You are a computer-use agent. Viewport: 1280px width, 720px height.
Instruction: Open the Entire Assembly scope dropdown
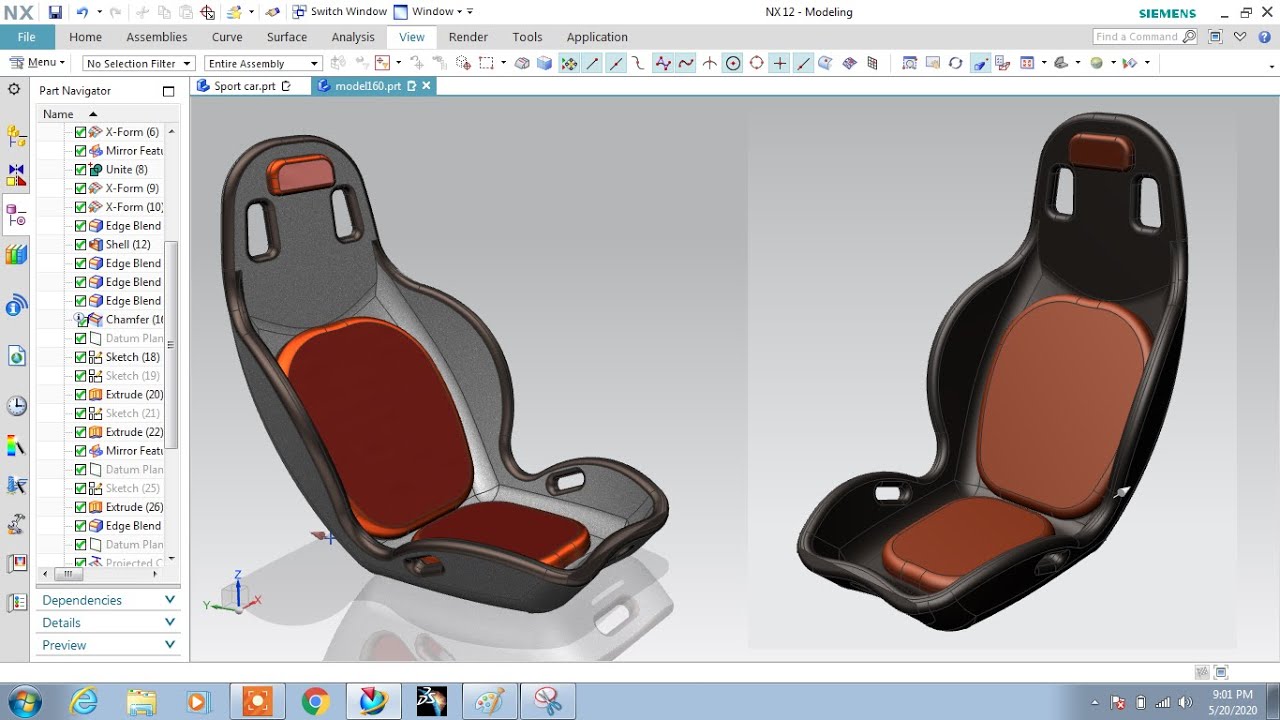[263, 63]
